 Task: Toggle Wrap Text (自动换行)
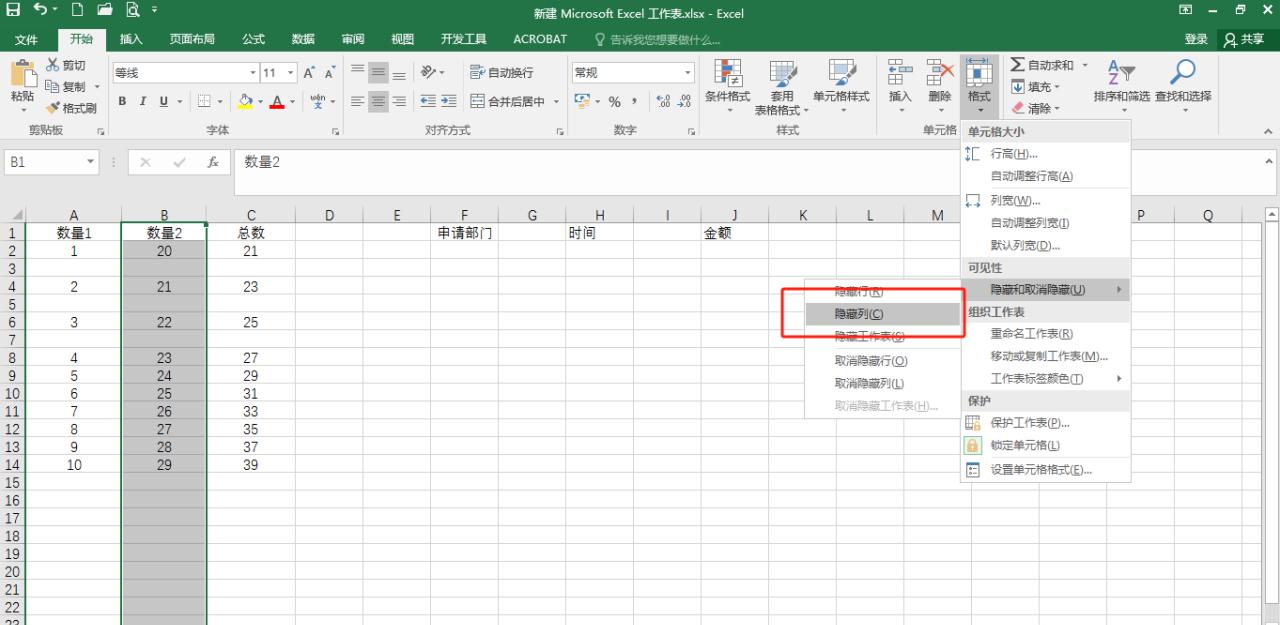(x=501, y=73)
